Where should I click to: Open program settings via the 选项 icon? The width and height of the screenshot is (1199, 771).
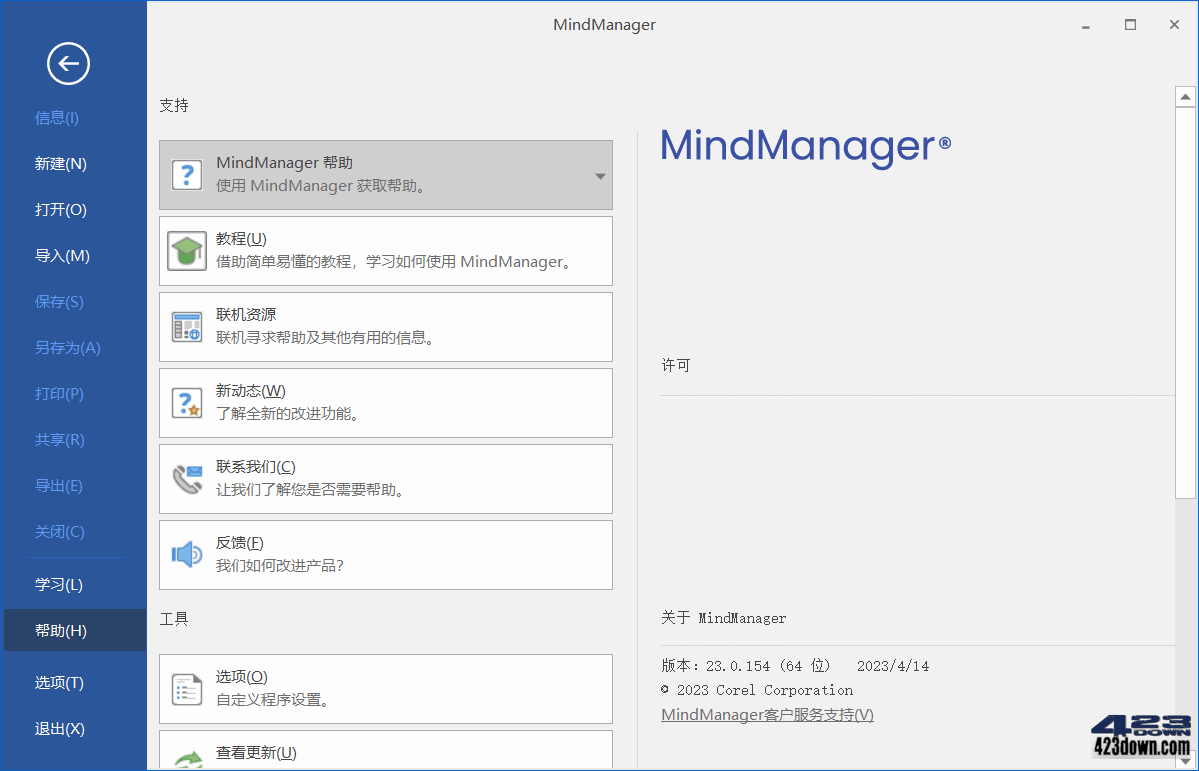(188, 688)
